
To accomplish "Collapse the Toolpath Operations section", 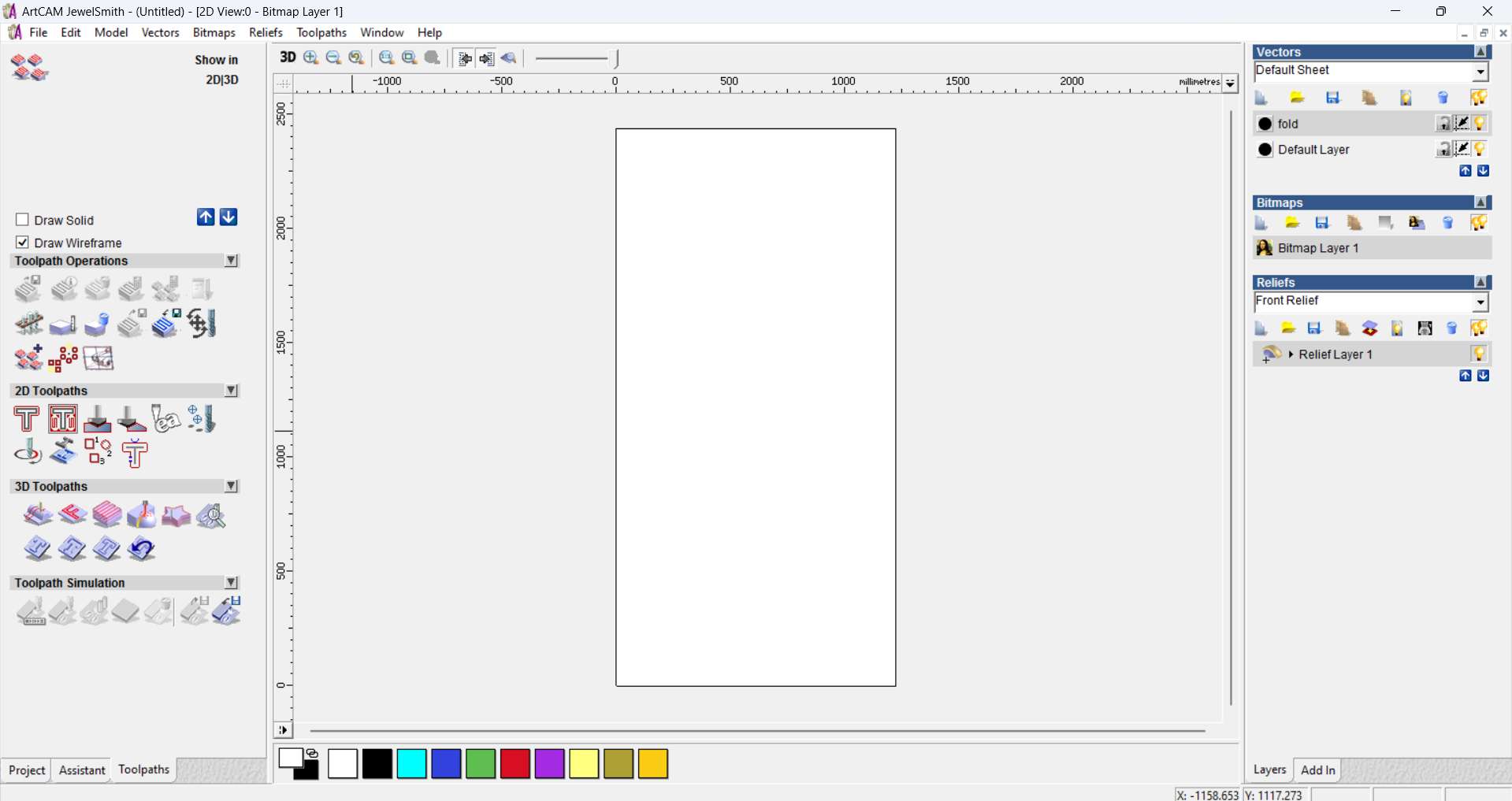I will pos(232,261).
